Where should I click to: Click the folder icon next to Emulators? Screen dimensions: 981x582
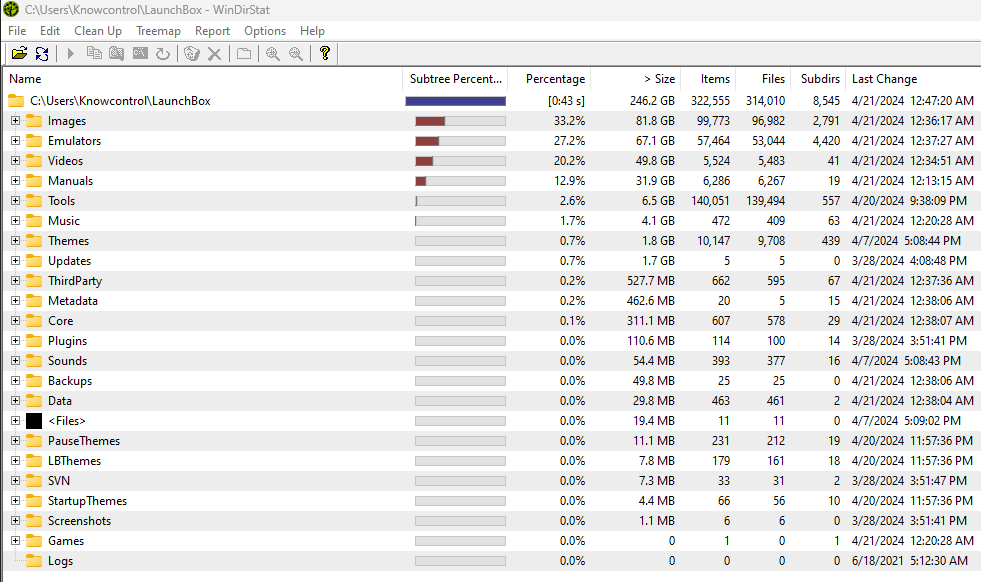[x=34, y=141]
